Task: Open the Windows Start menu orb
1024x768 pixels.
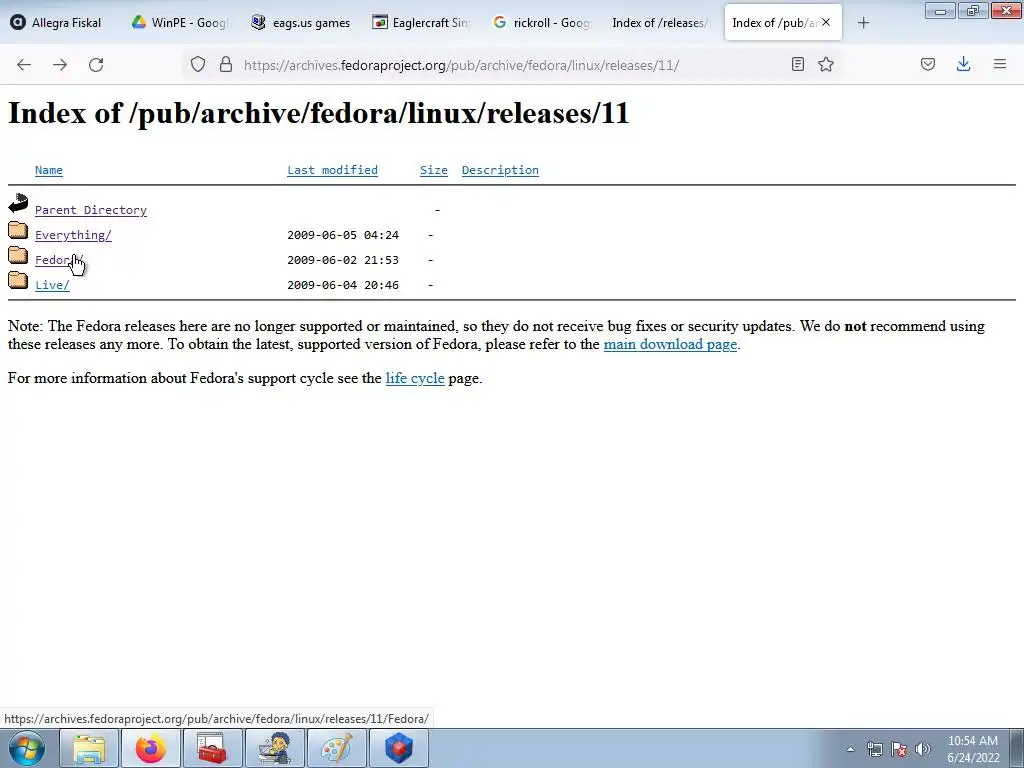Action: pos(27,748)
